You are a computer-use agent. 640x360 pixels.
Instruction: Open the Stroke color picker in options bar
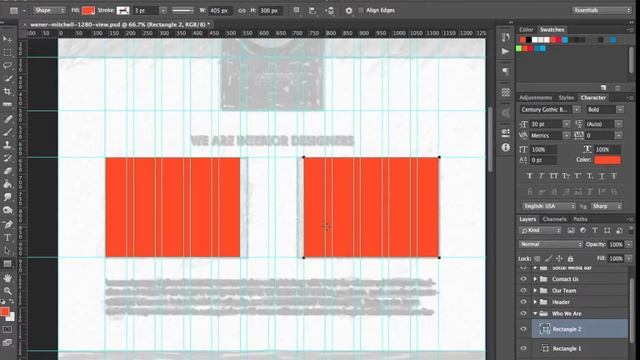point(123,11)
